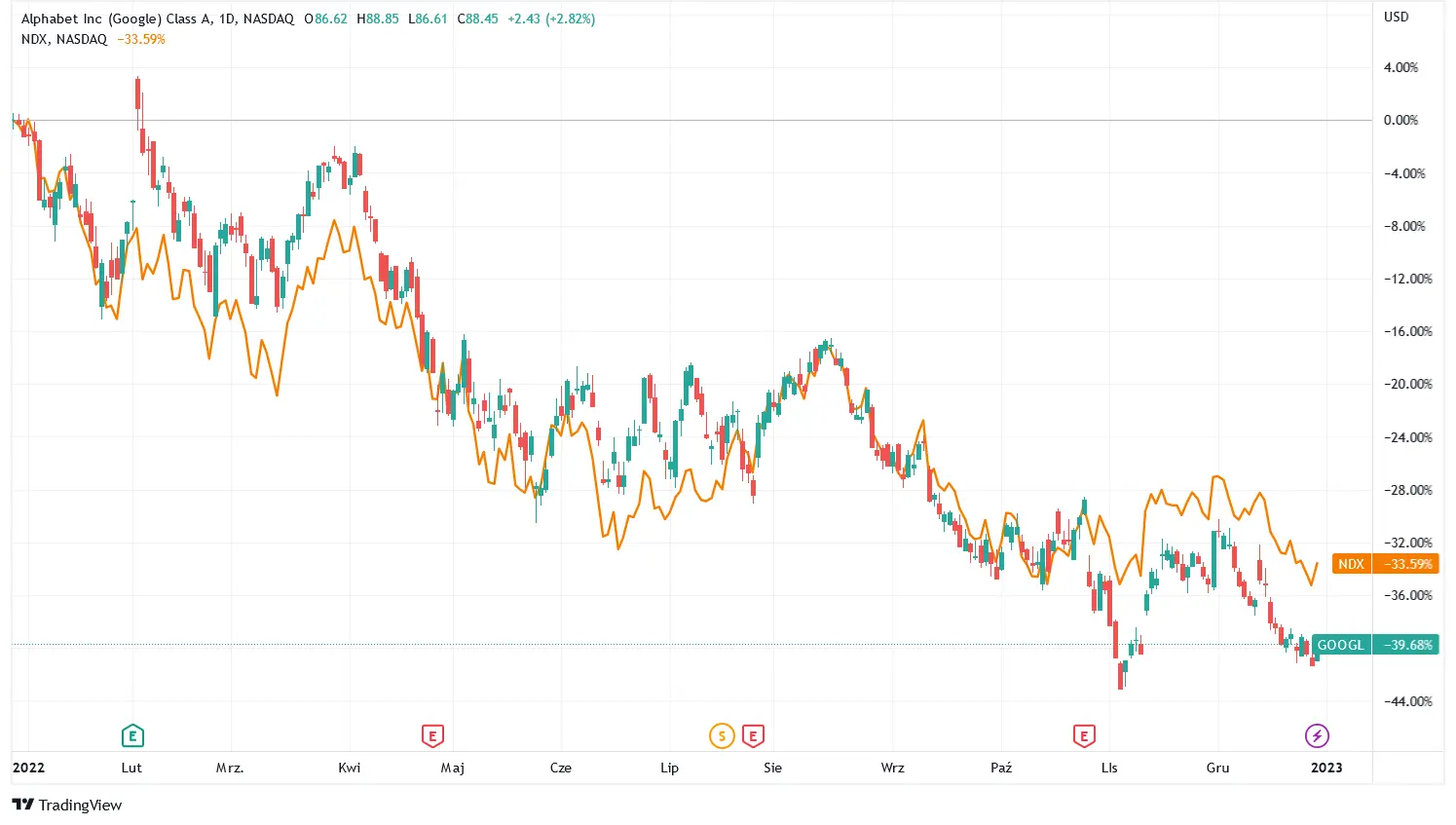
Task: Click the earnings E icon near Lut
Action: 132,735
